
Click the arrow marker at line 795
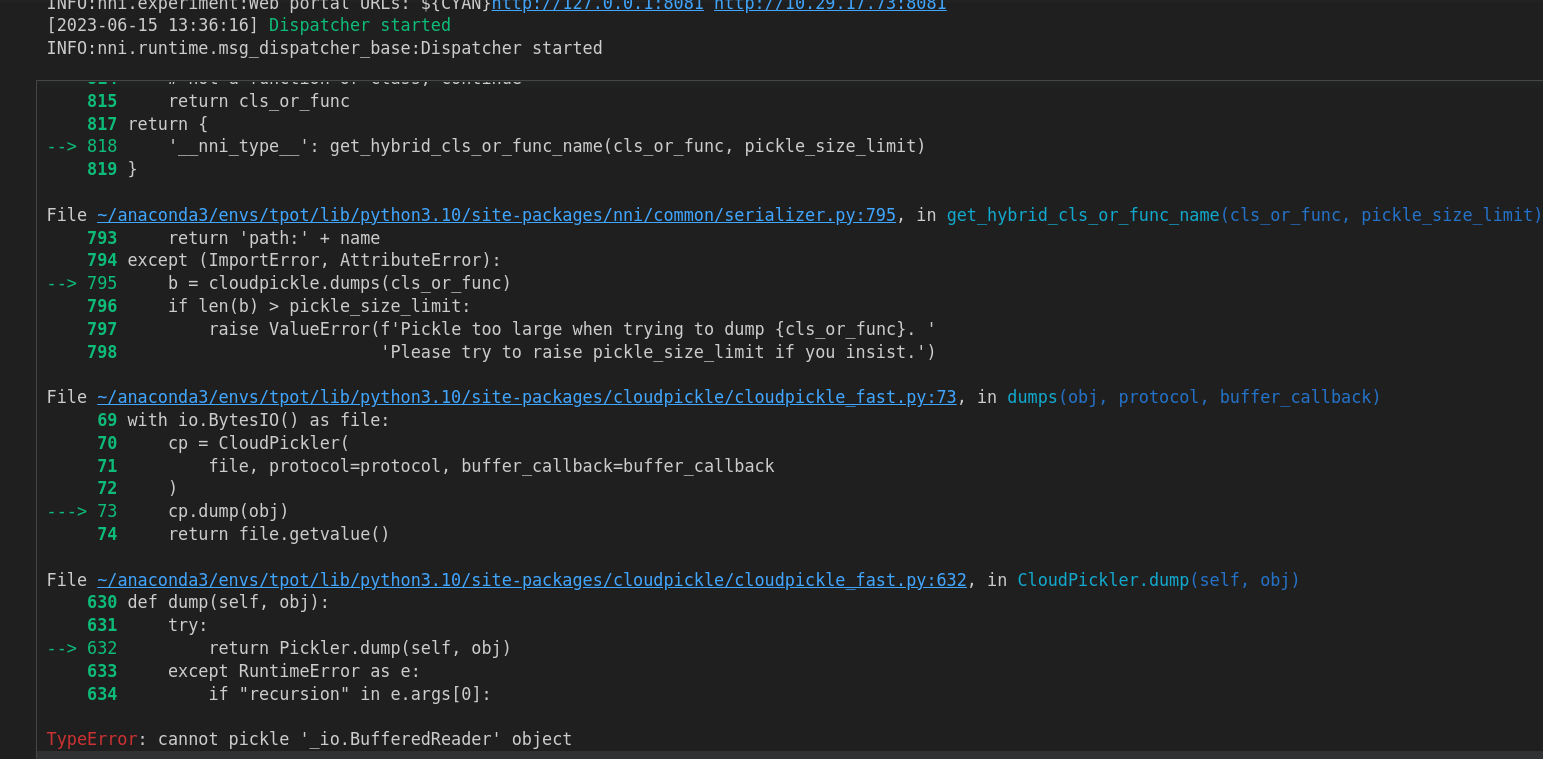click(x=63, y=282)
